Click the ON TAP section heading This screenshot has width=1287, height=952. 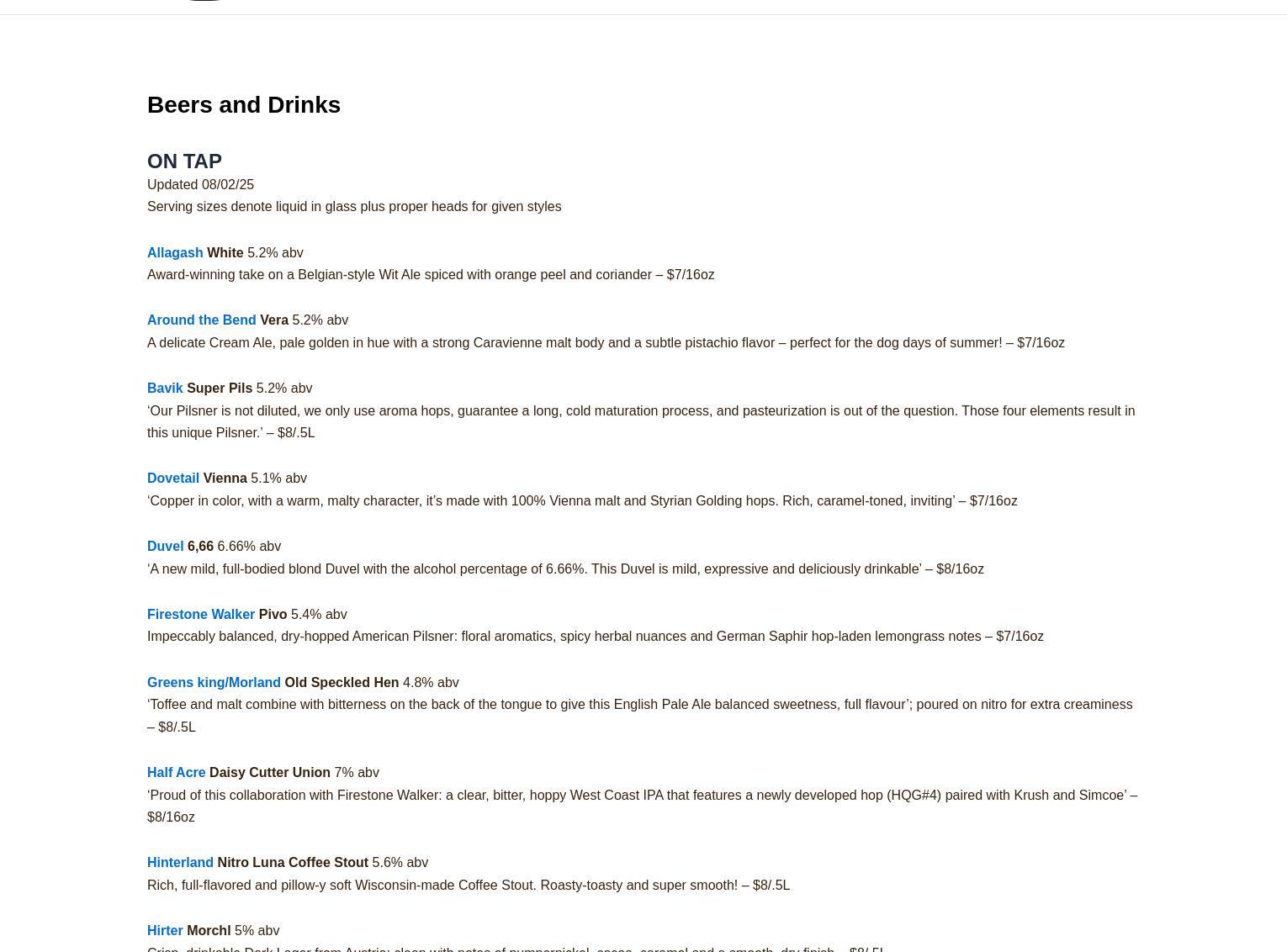184,161
